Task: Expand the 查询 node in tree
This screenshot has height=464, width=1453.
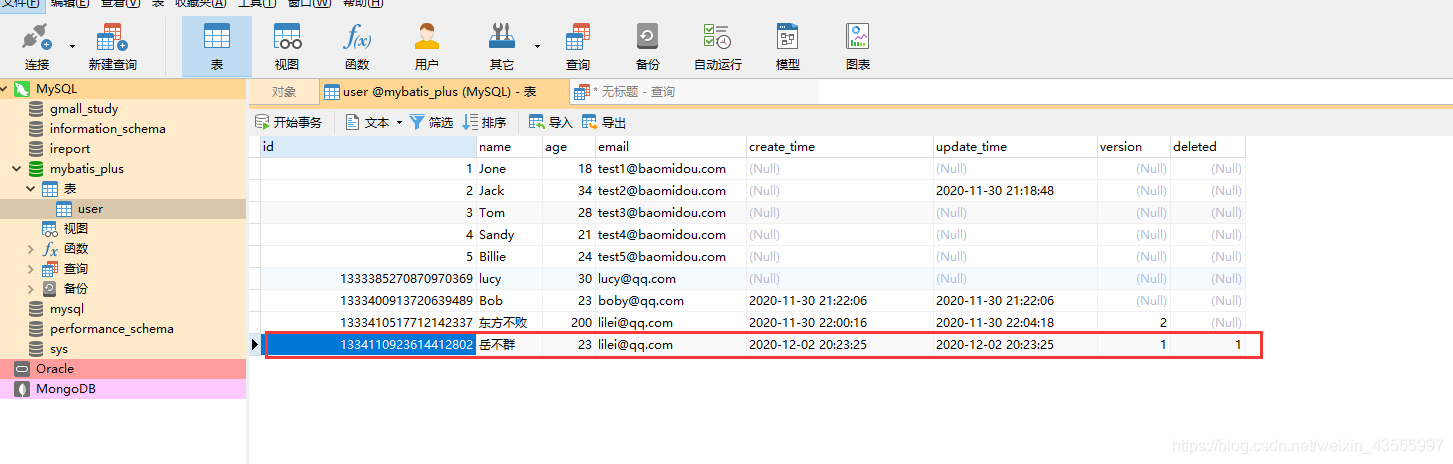Action: point(31,269)
